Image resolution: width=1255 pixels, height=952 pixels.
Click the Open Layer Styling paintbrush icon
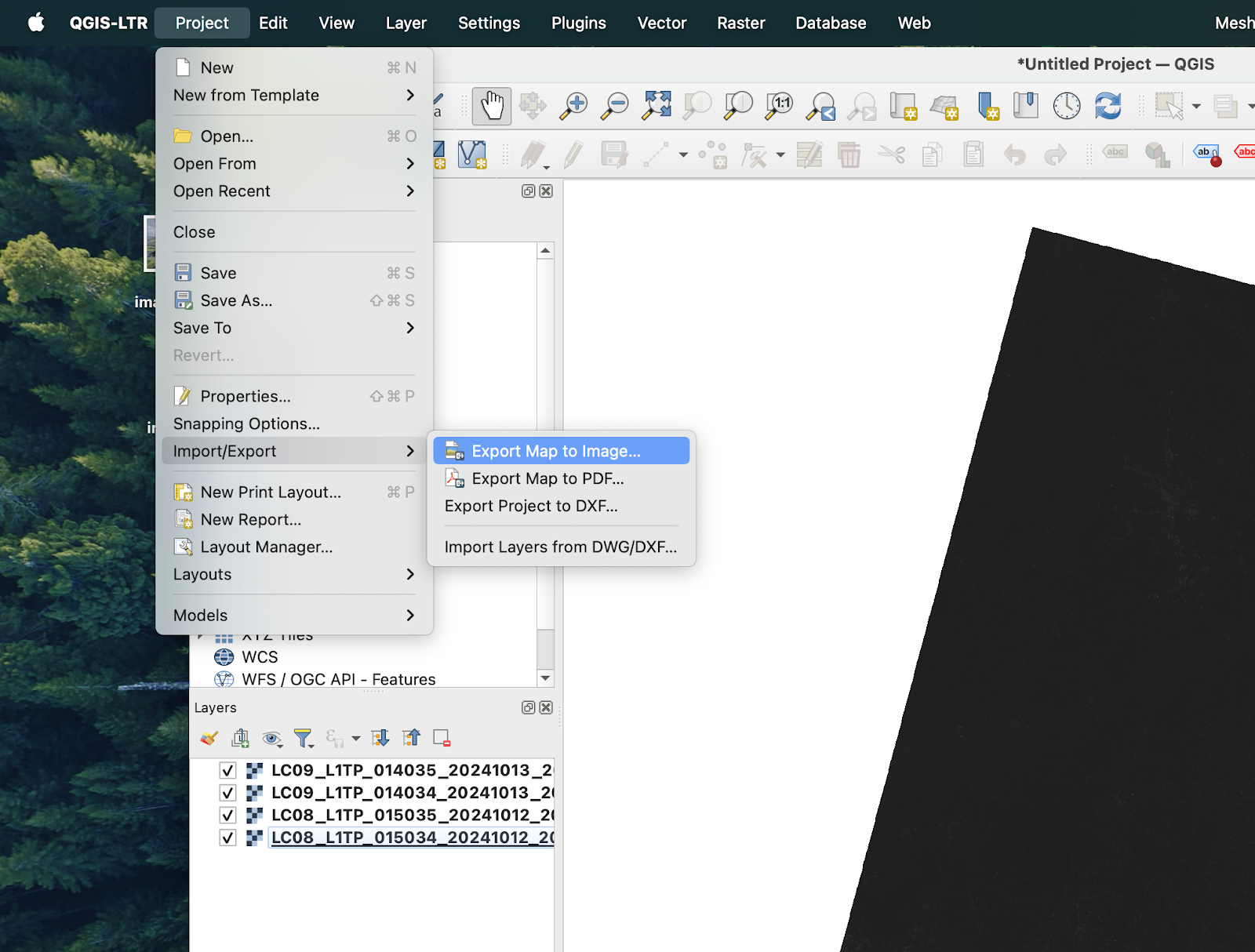(209, 738)
